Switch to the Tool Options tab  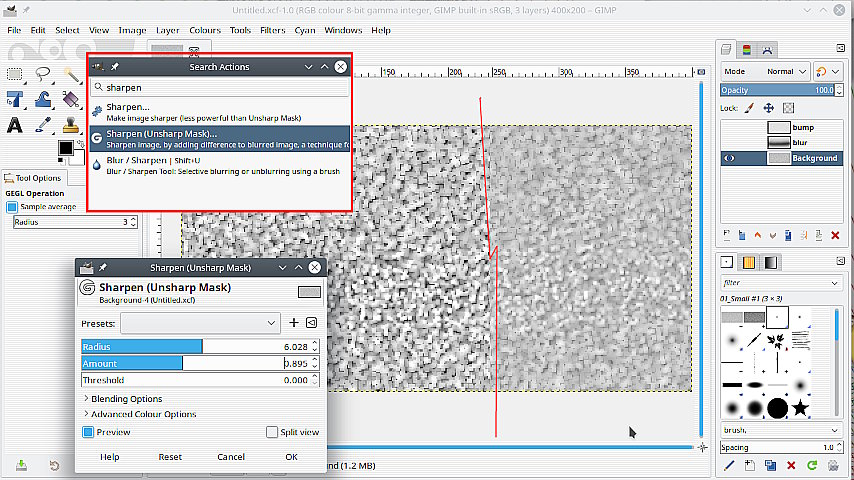tap(33, 178)
